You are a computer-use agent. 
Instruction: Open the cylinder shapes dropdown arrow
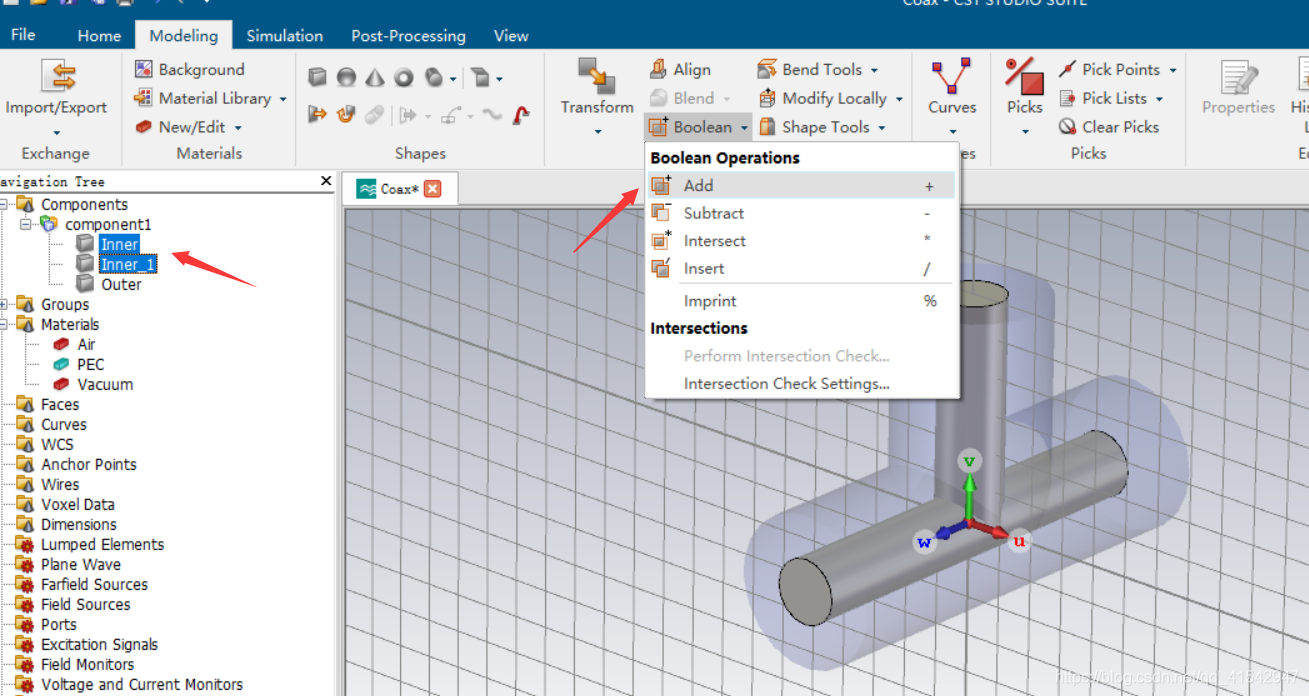tap(453, 79)
